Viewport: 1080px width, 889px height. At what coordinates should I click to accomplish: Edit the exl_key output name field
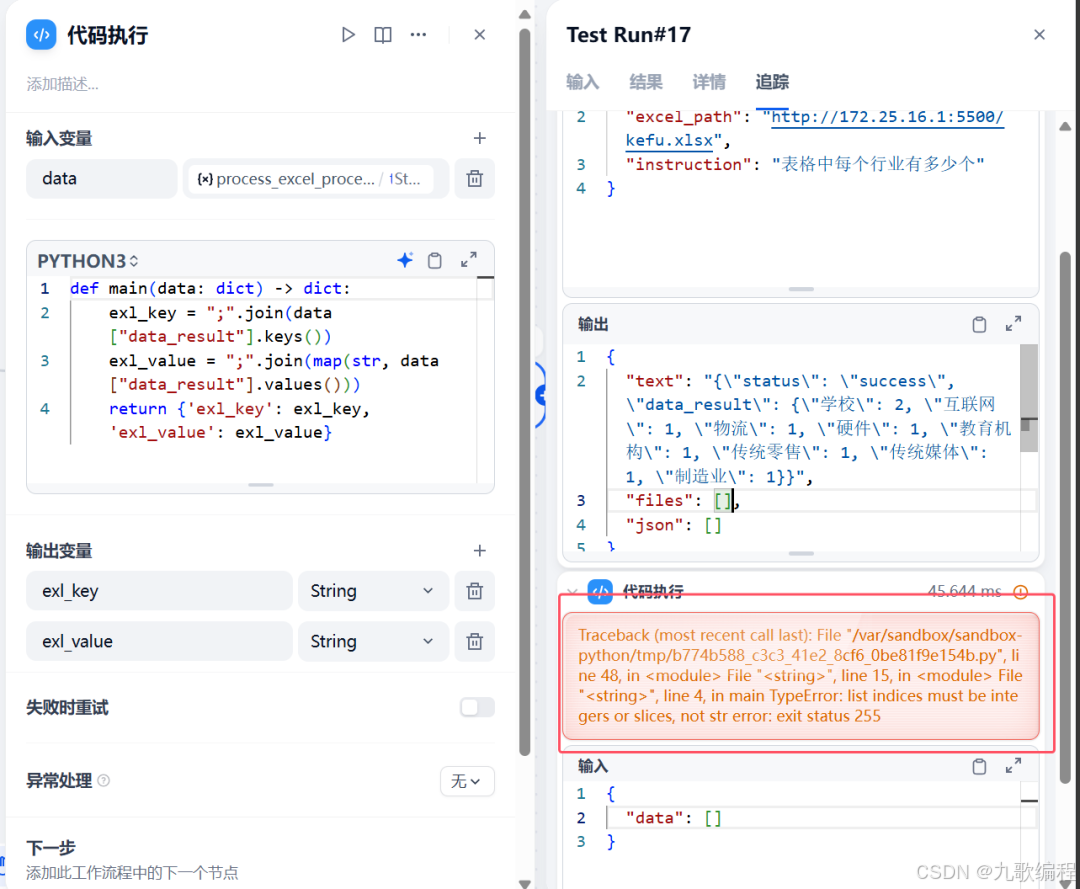coord(159,591)
